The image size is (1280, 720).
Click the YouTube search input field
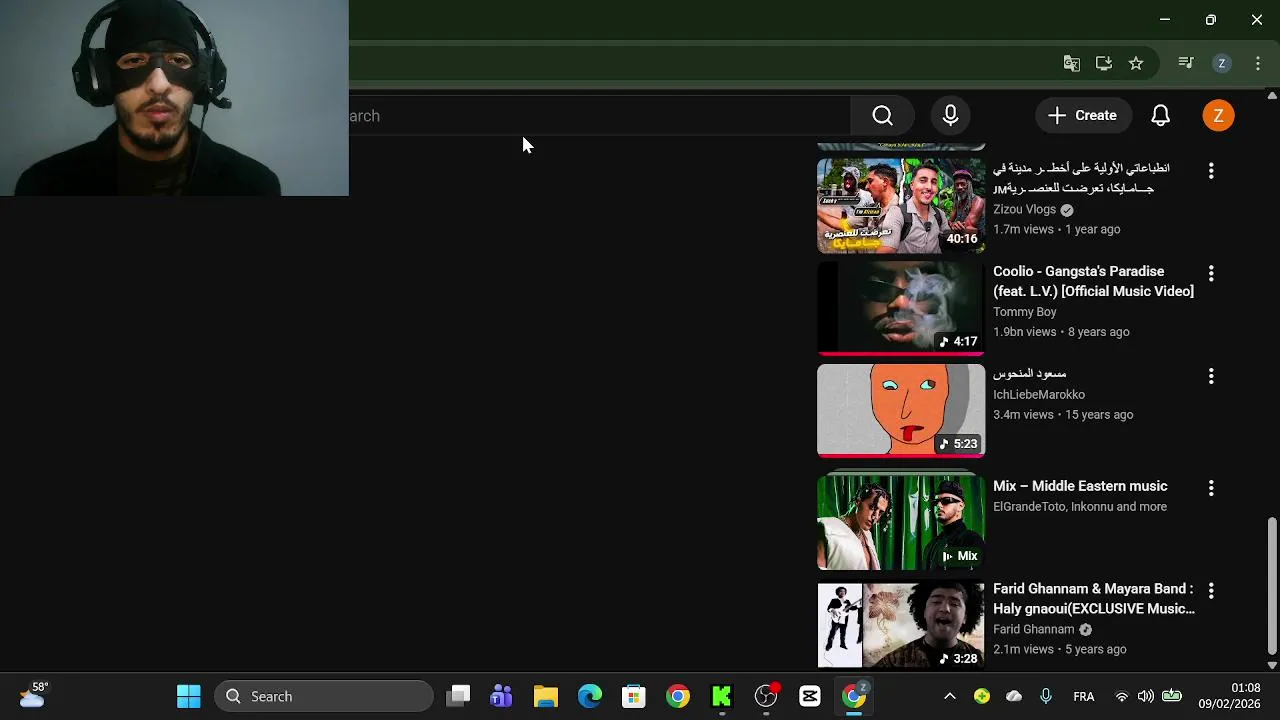[x=600, y=116]
